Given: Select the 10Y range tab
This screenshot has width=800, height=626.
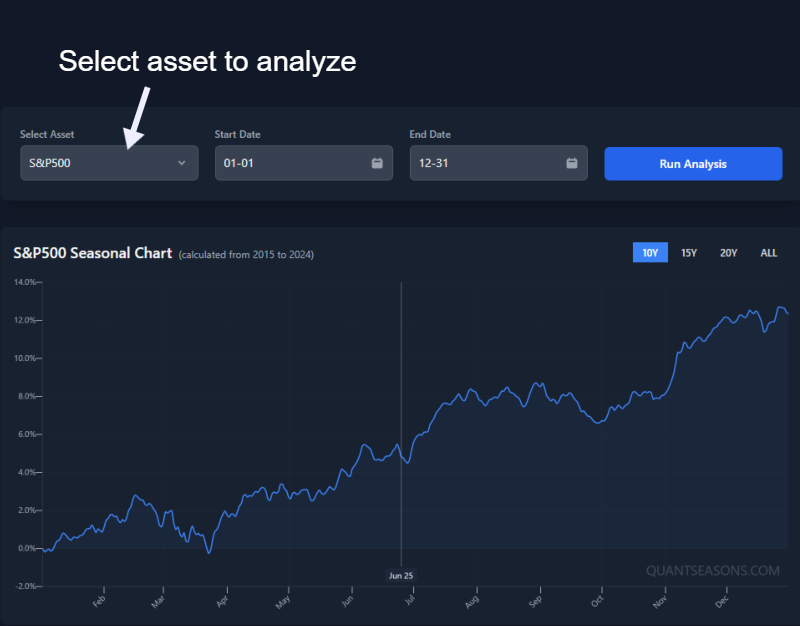Looking at the screenshot, I should tap(650, 253).
